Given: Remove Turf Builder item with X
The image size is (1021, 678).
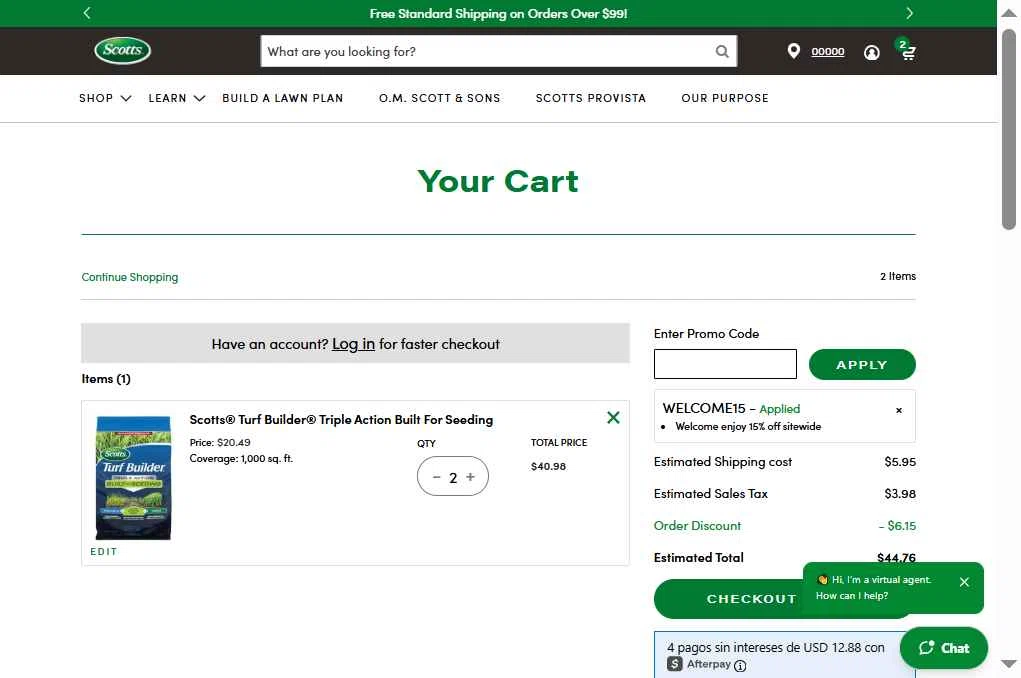Looking at the screenshot, I should pos(613,417).
